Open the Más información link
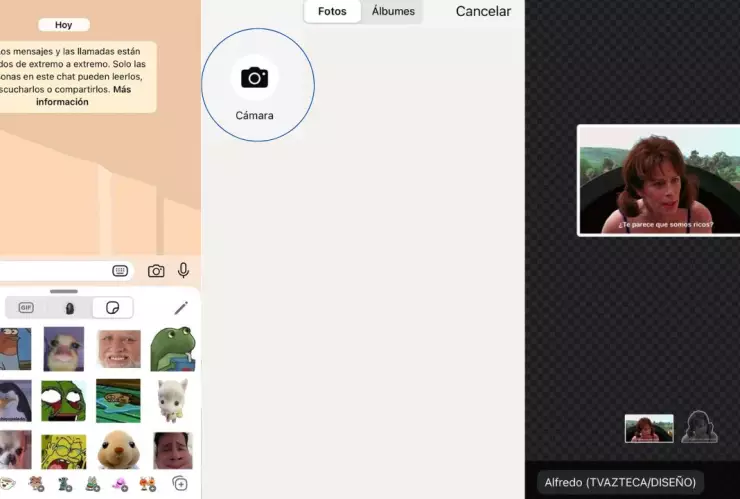 click(84, 95)
